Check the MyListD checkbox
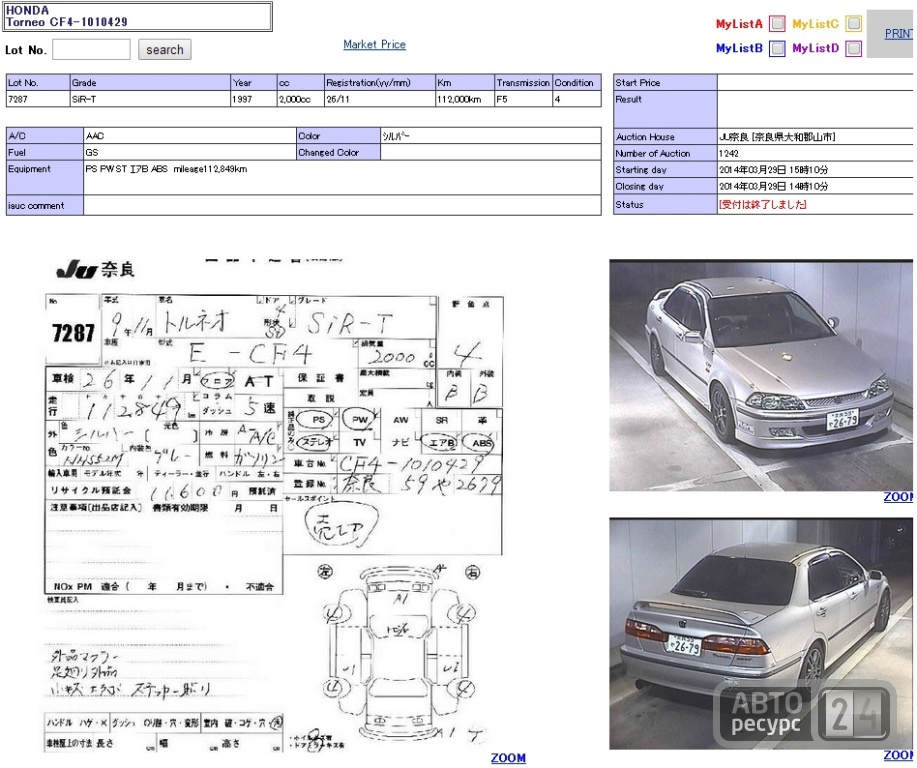This screenshot has width=917, height=768. (854, 48)
